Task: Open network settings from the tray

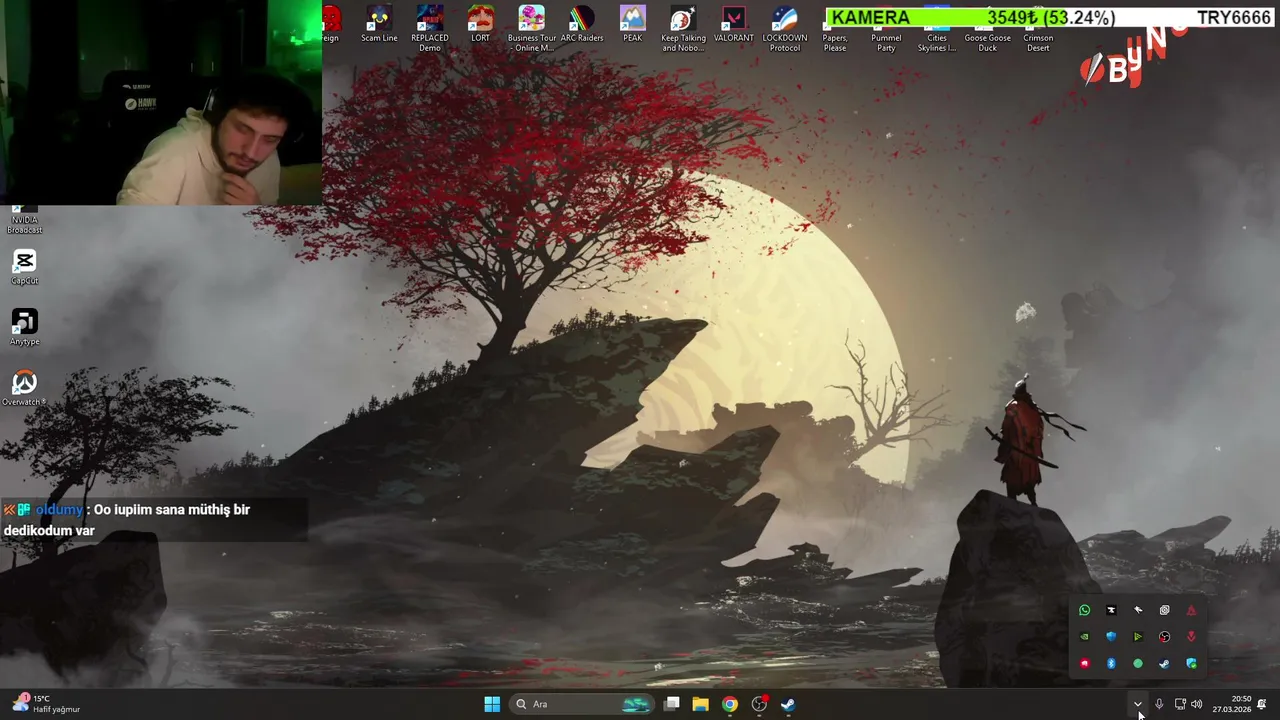Action: tap(1180, 704)
